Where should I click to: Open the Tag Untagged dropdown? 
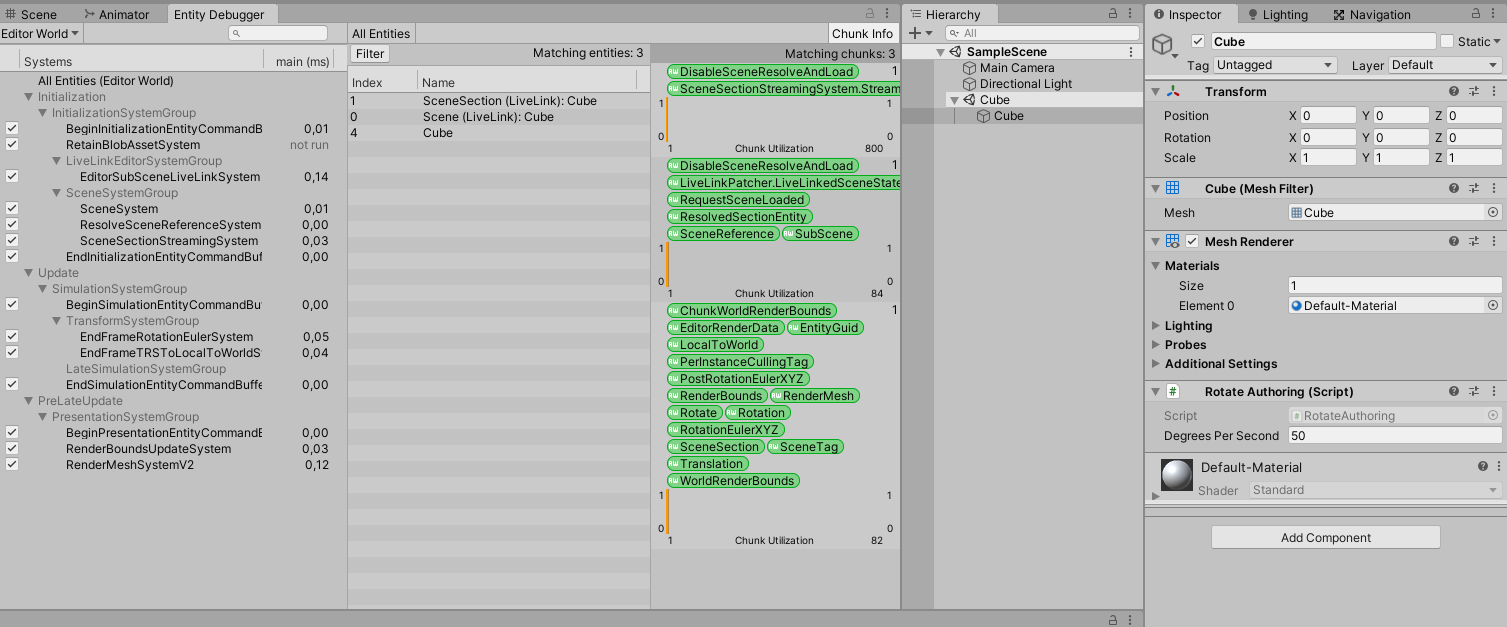pyautogui.click(x=1273, y=64)
